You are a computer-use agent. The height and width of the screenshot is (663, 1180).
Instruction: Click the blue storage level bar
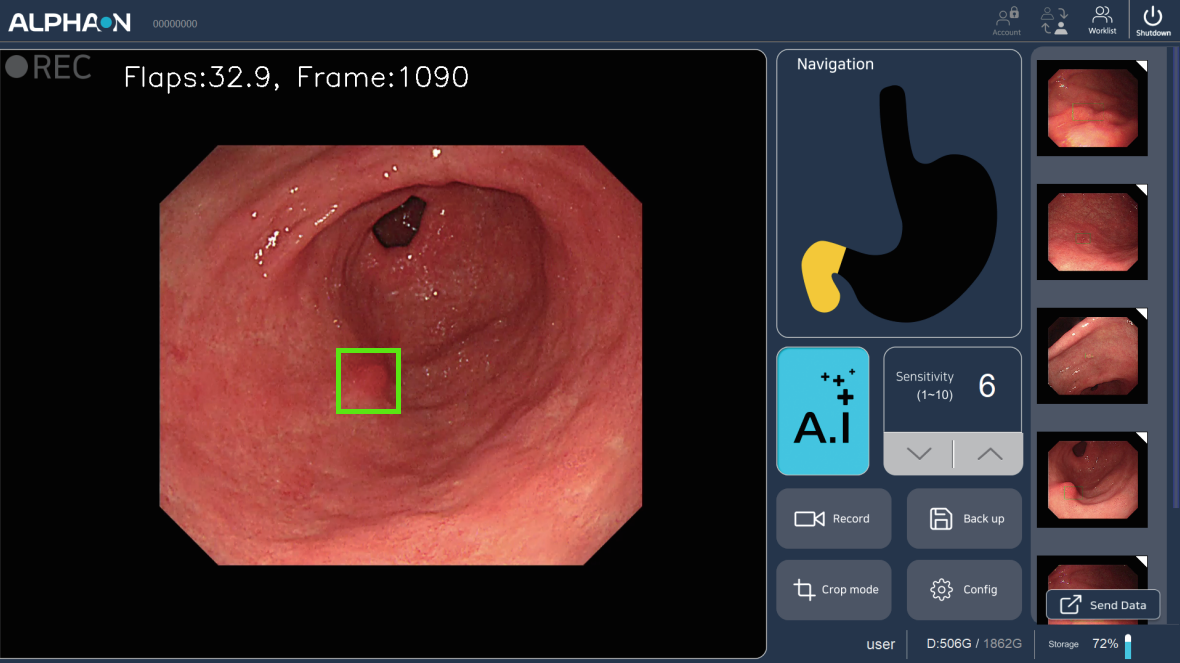tap(1128, 646)
